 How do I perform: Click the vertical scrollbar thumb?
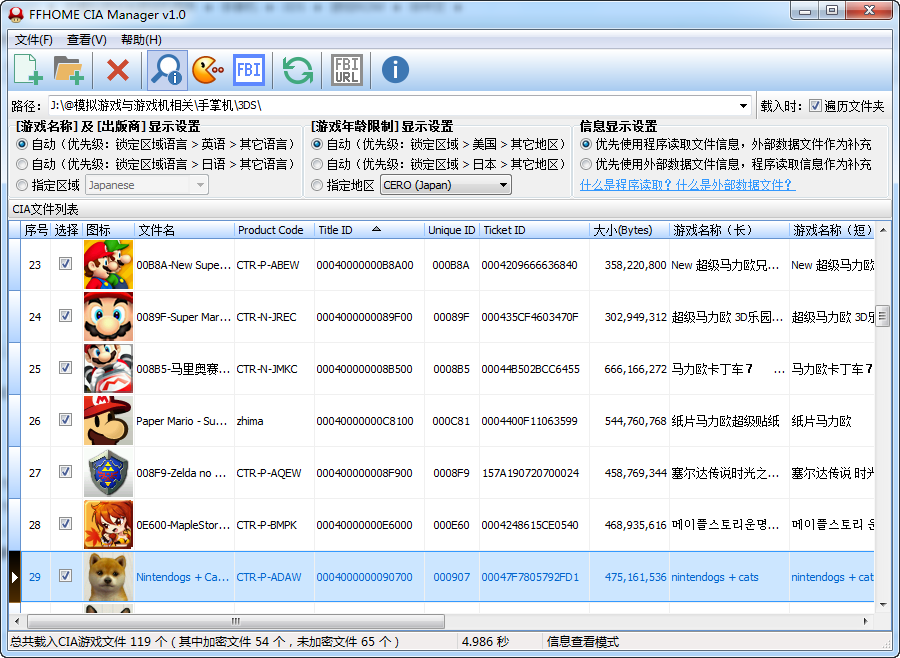tap(883, 316)
